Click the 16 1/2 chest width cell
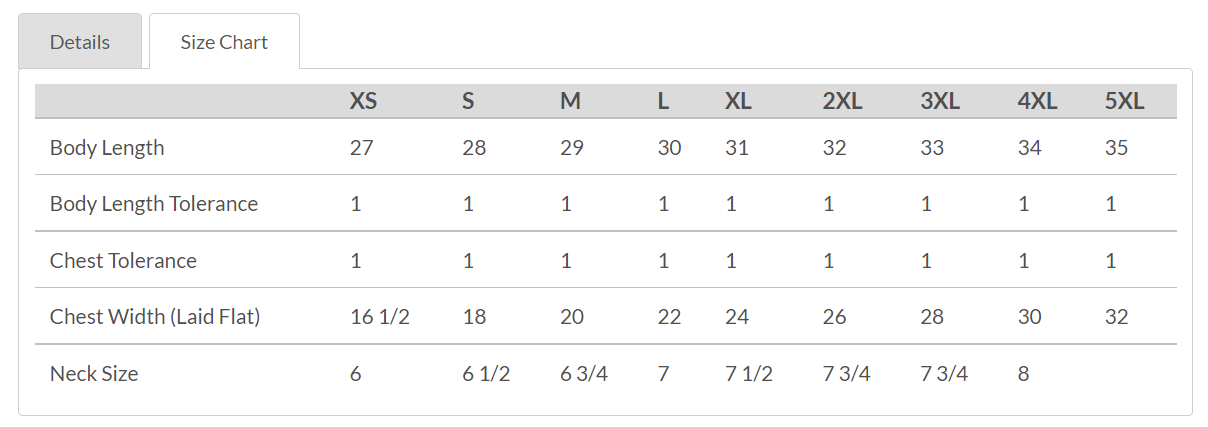 click(380, 317)
